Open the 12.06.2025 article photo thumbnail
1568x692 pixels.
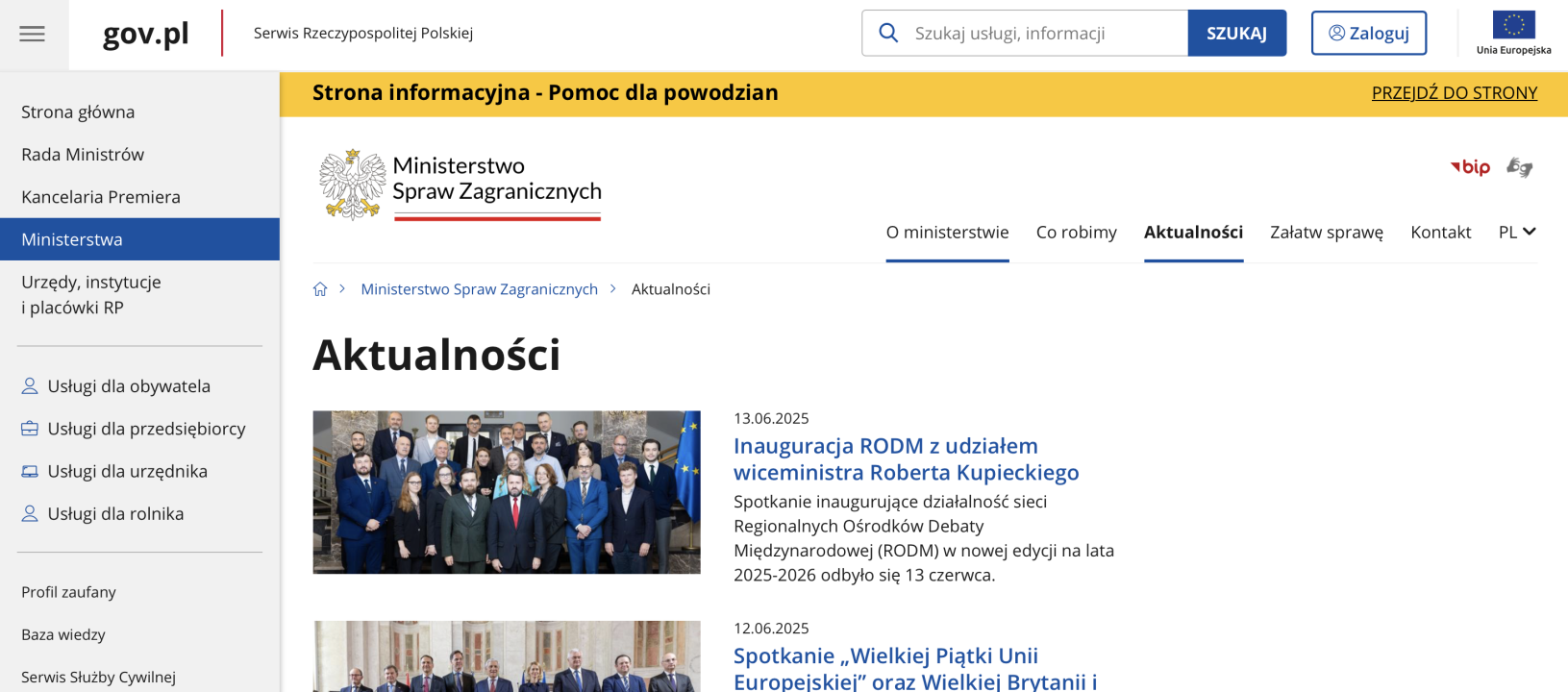tap(507, 656)
